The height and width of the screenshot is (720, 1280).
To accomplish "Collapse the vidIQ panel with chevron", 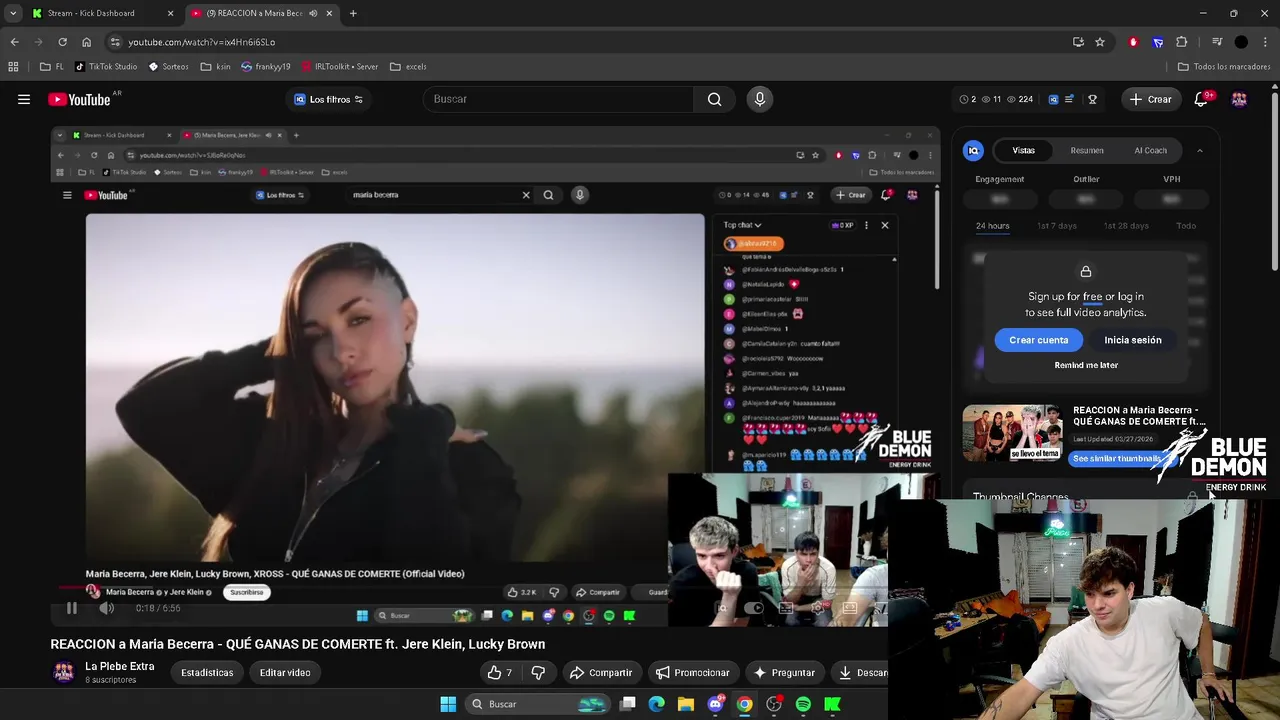I will [x=1199, y=150].
